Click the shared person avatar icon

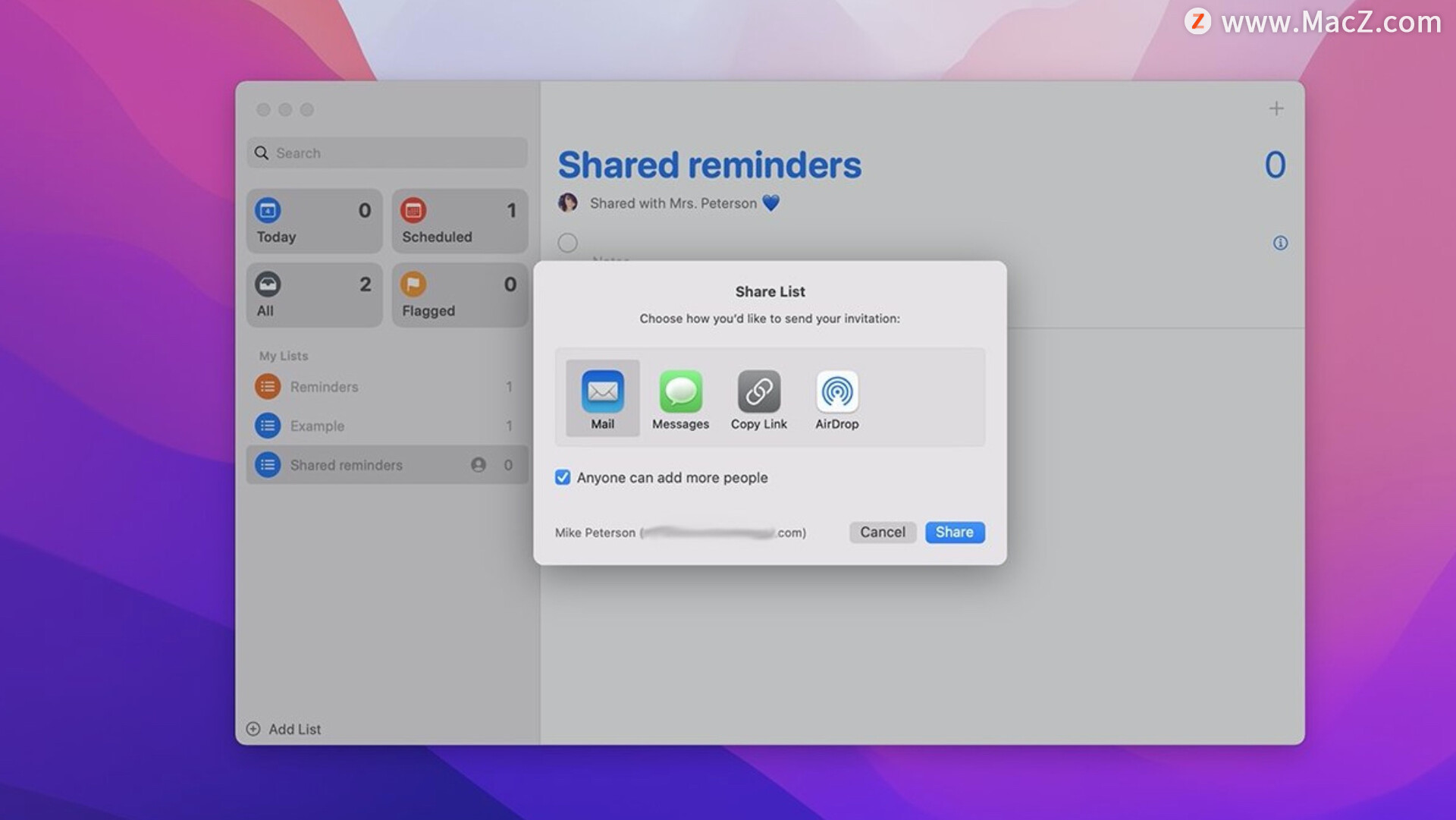coord(567,203)
